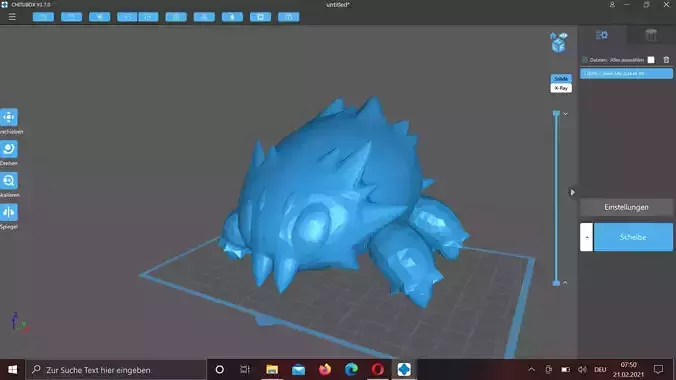Select the Drehen (rotate) tool
The image size is (676, 380).
click(9, 149)
